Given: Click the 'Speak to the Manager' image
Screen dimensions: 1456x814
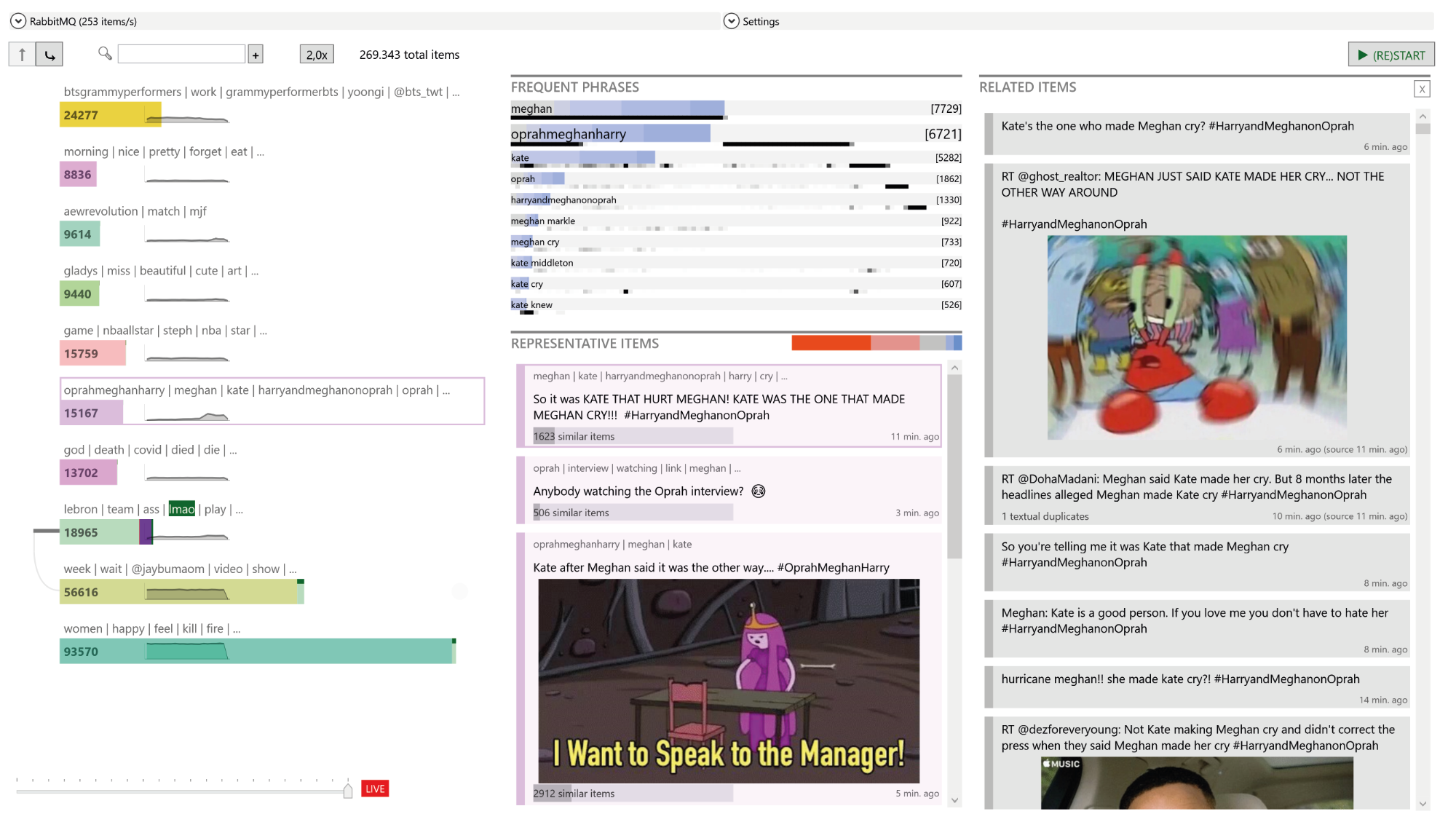Looking at the screenshot, I should [x=729, y=681].
